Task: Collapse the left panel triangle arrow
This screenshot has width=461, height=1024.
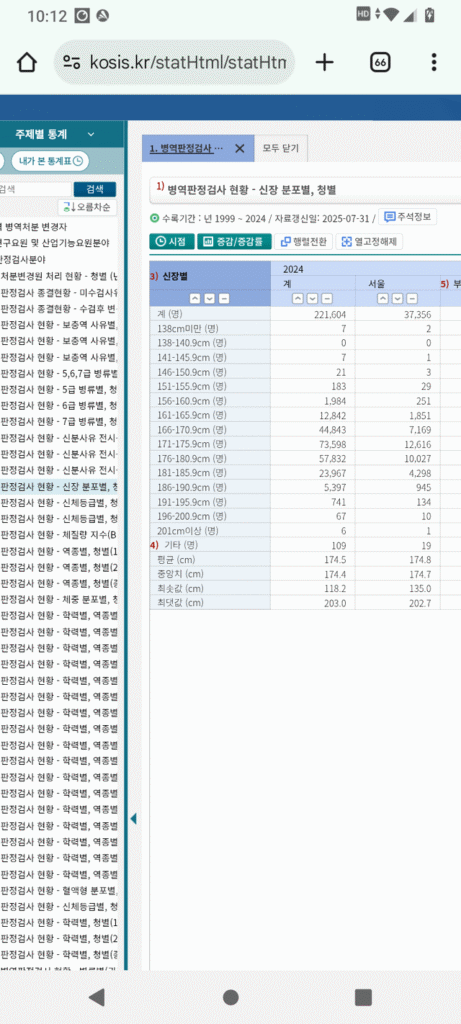Action: pos(133,818)
